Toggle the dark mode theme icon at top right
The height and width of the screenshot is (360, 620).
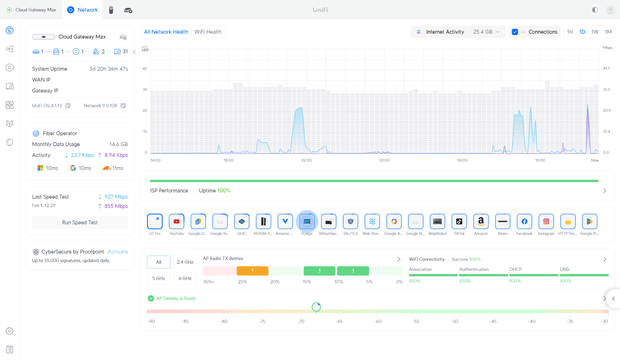coord(595,10)
